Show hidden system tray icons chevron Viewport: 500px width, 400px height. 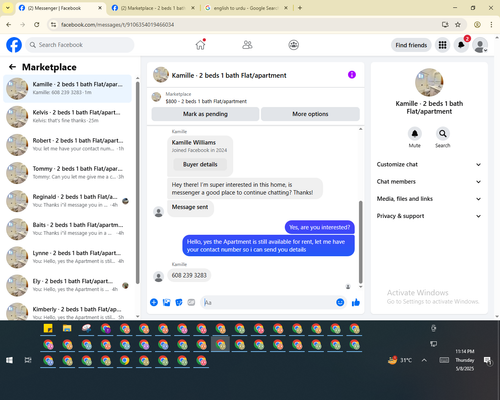click(424, 360)
